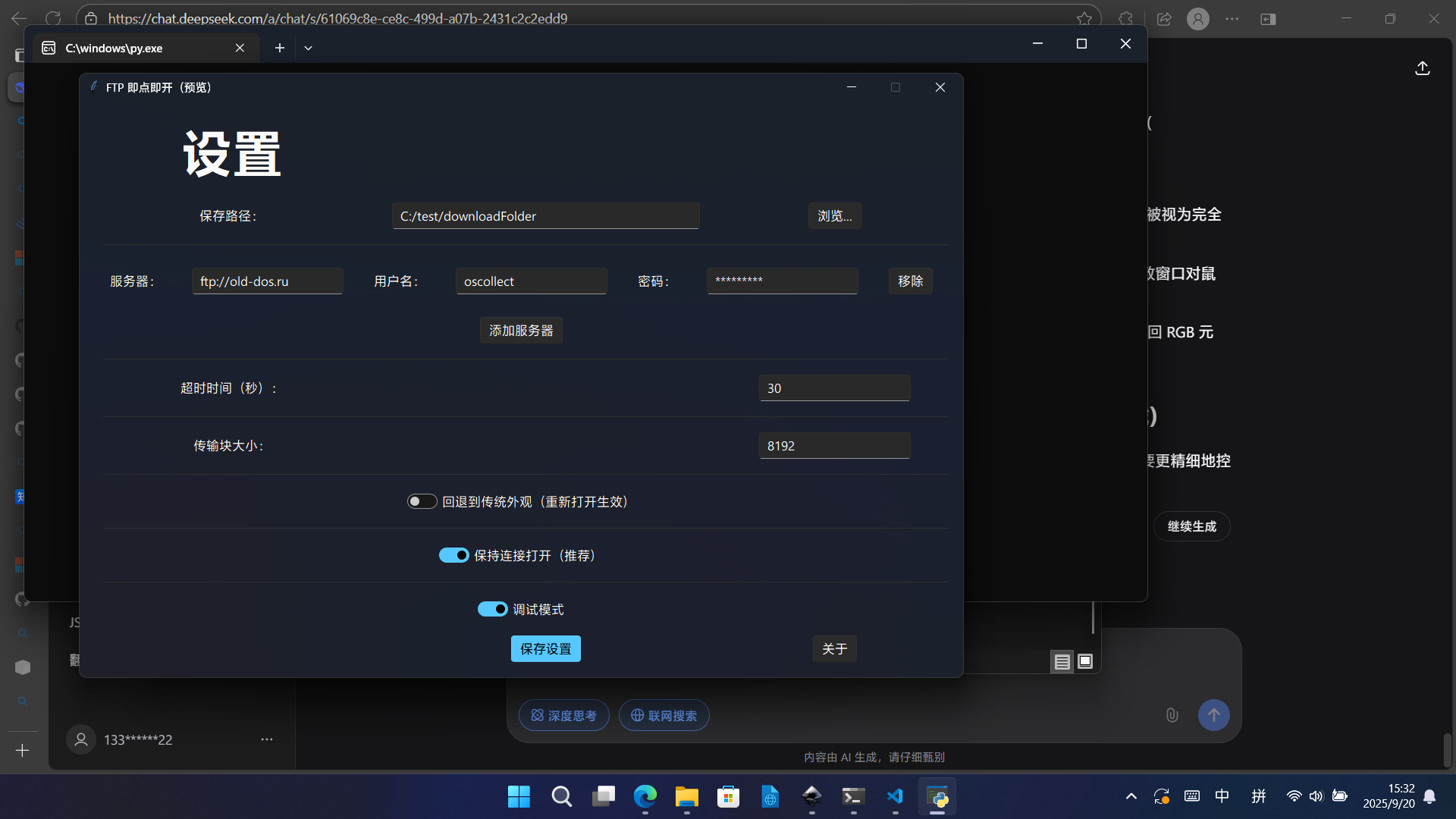1456x819 pixels.
Task: Open Microsoft Edge from taskbar
Action: coord(645,796)
